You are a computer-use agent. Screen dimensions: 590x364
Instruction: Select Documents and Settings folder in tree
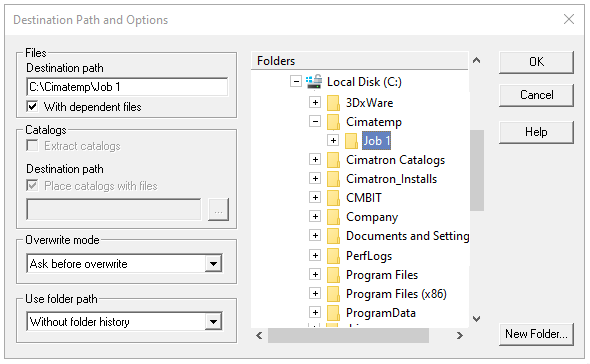point(408,236)
